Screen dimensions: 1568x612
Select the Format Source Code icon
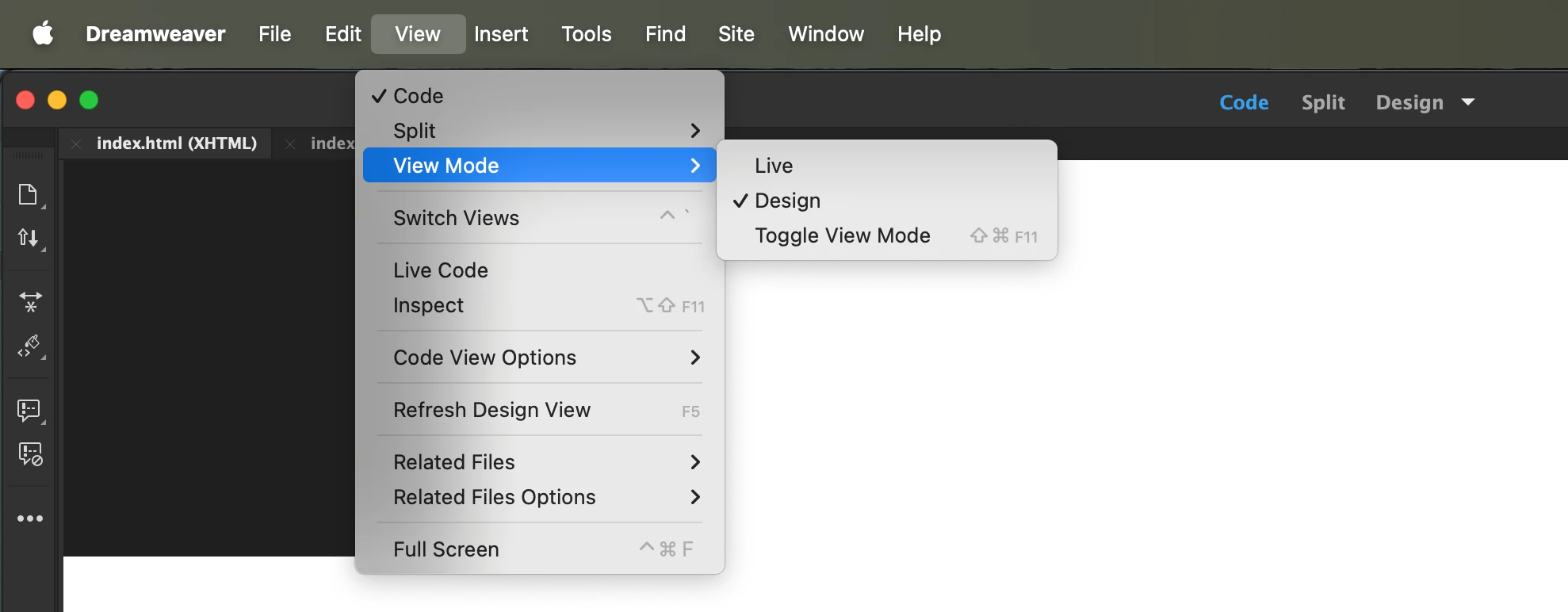click(29, 346)
